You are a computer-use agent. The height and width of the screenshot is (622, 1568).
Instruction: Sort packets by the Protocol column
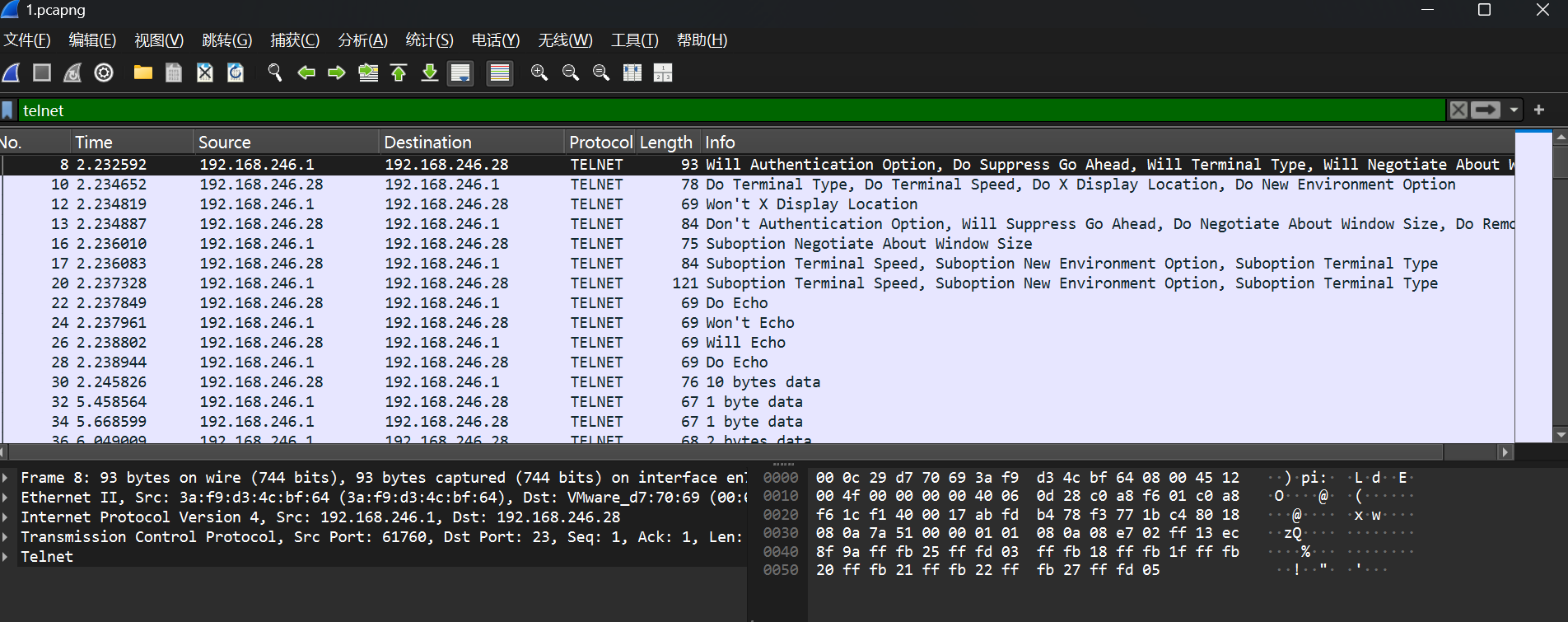600,143
